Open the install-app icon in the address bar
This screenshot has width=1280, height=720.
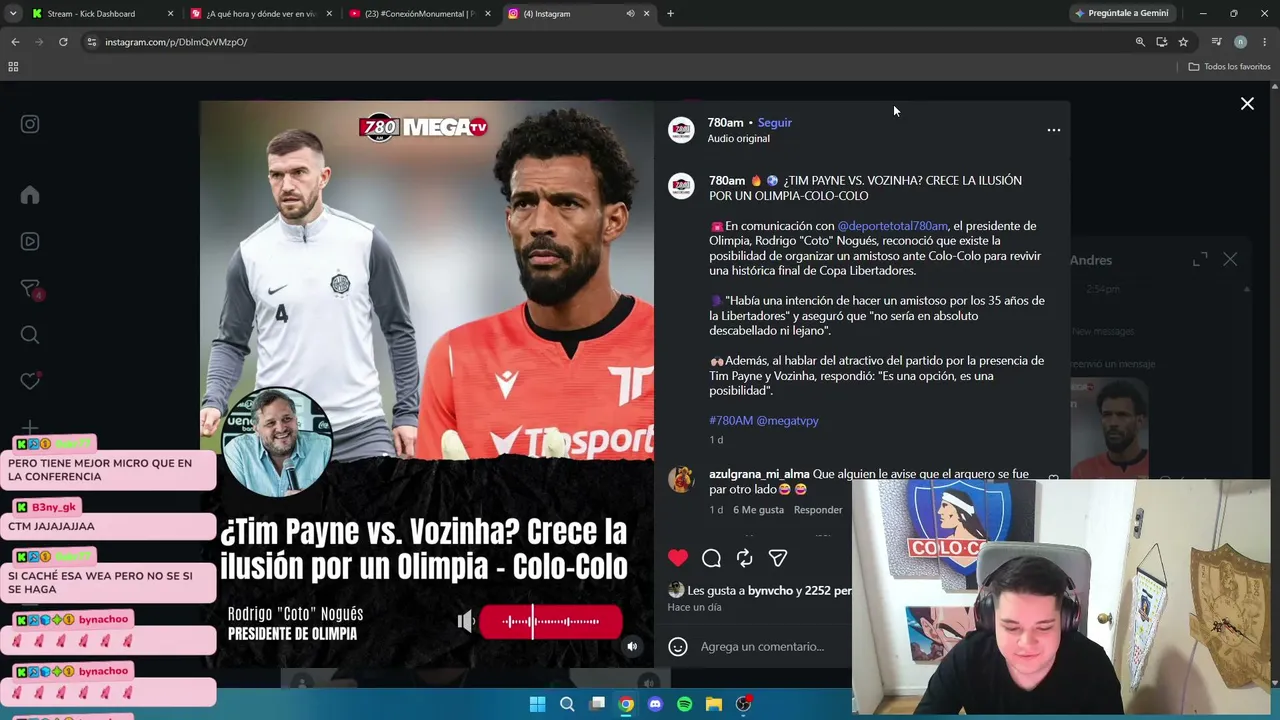[1161, 42]
